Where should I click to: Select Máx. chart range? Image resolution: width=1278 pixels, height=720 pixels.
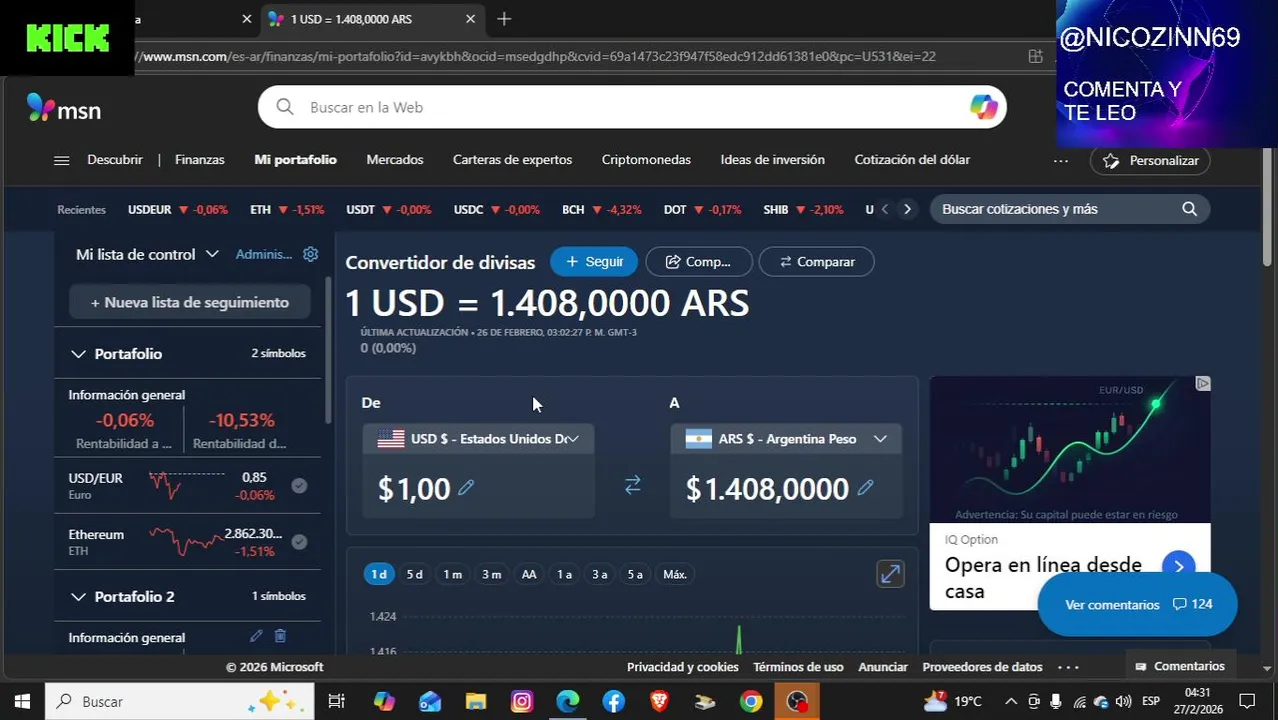(675, 574)
